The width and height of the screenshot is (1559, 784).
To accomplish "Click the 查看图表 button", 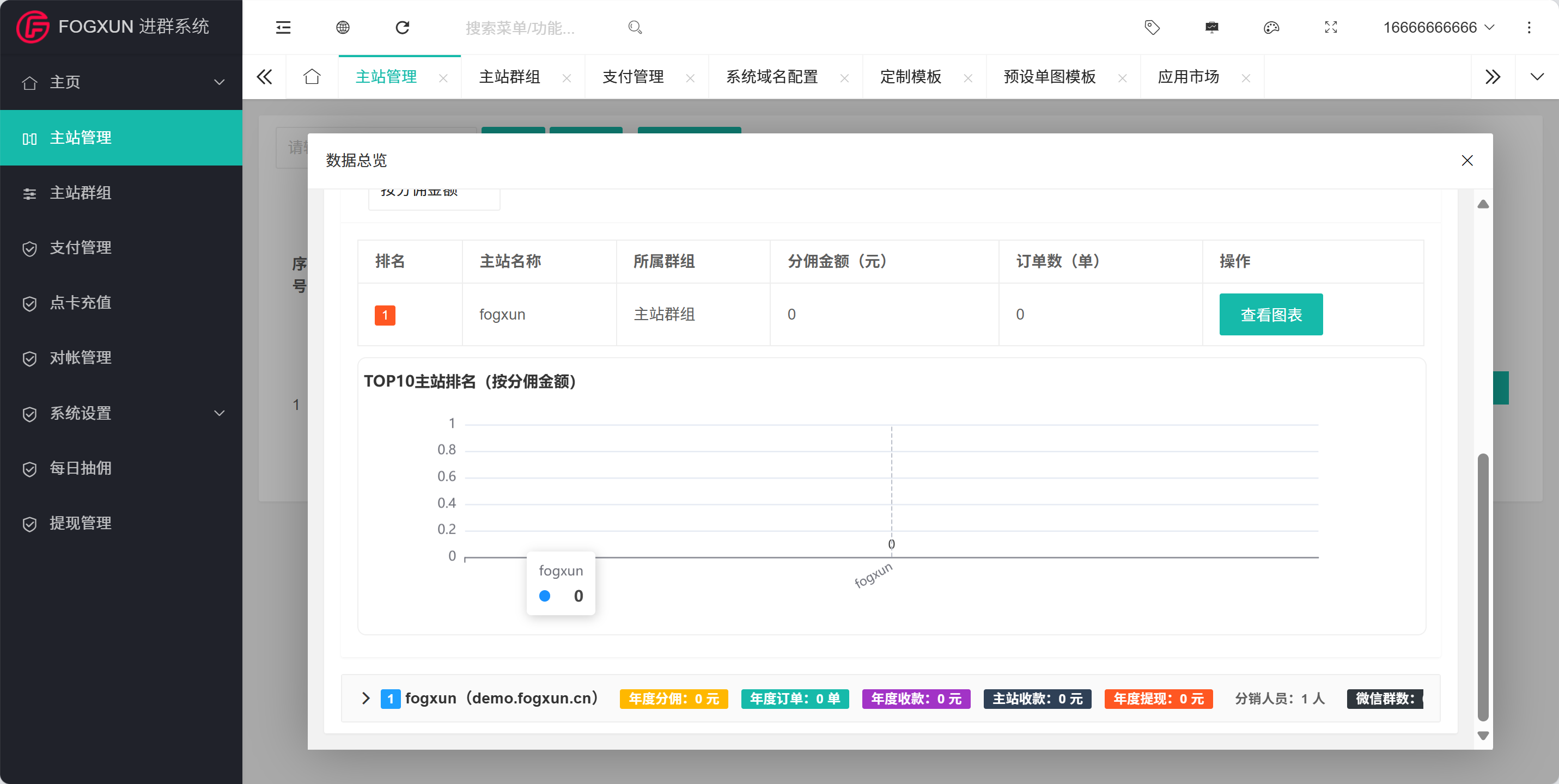I will click(x=1271, y=315).
